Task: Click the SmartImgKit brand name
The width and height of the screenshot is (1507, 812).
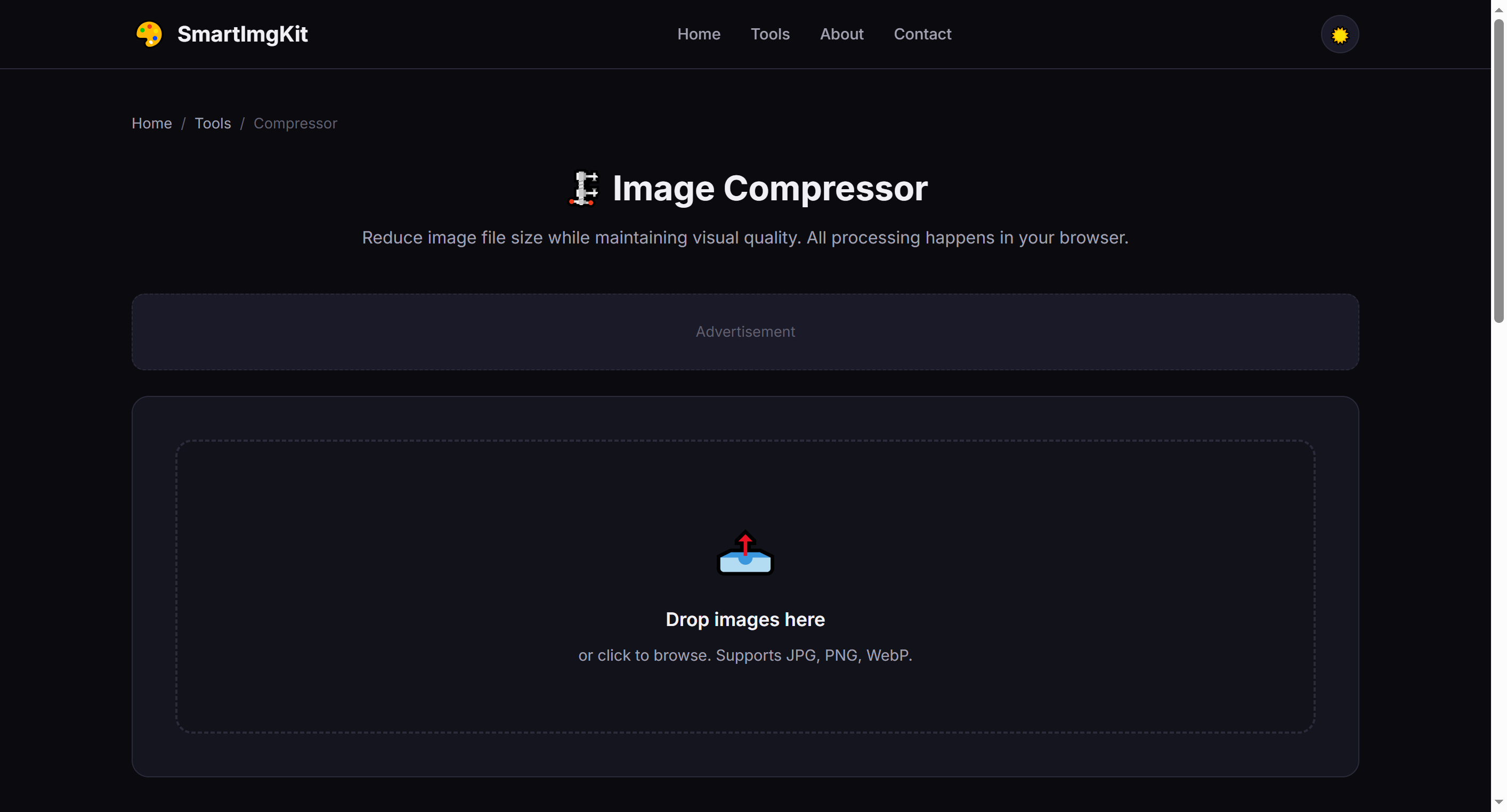Action: 242,34
